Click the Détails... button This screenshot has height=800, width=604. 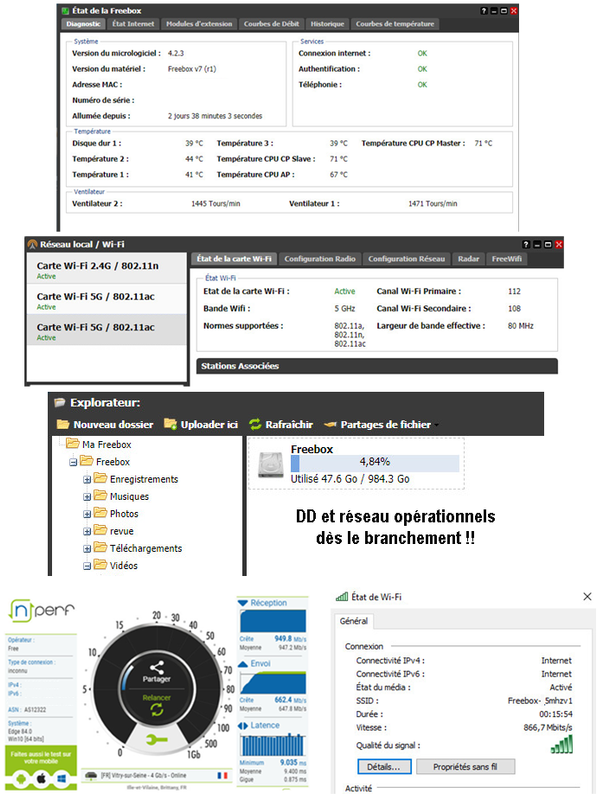click(x=384, y=767)
